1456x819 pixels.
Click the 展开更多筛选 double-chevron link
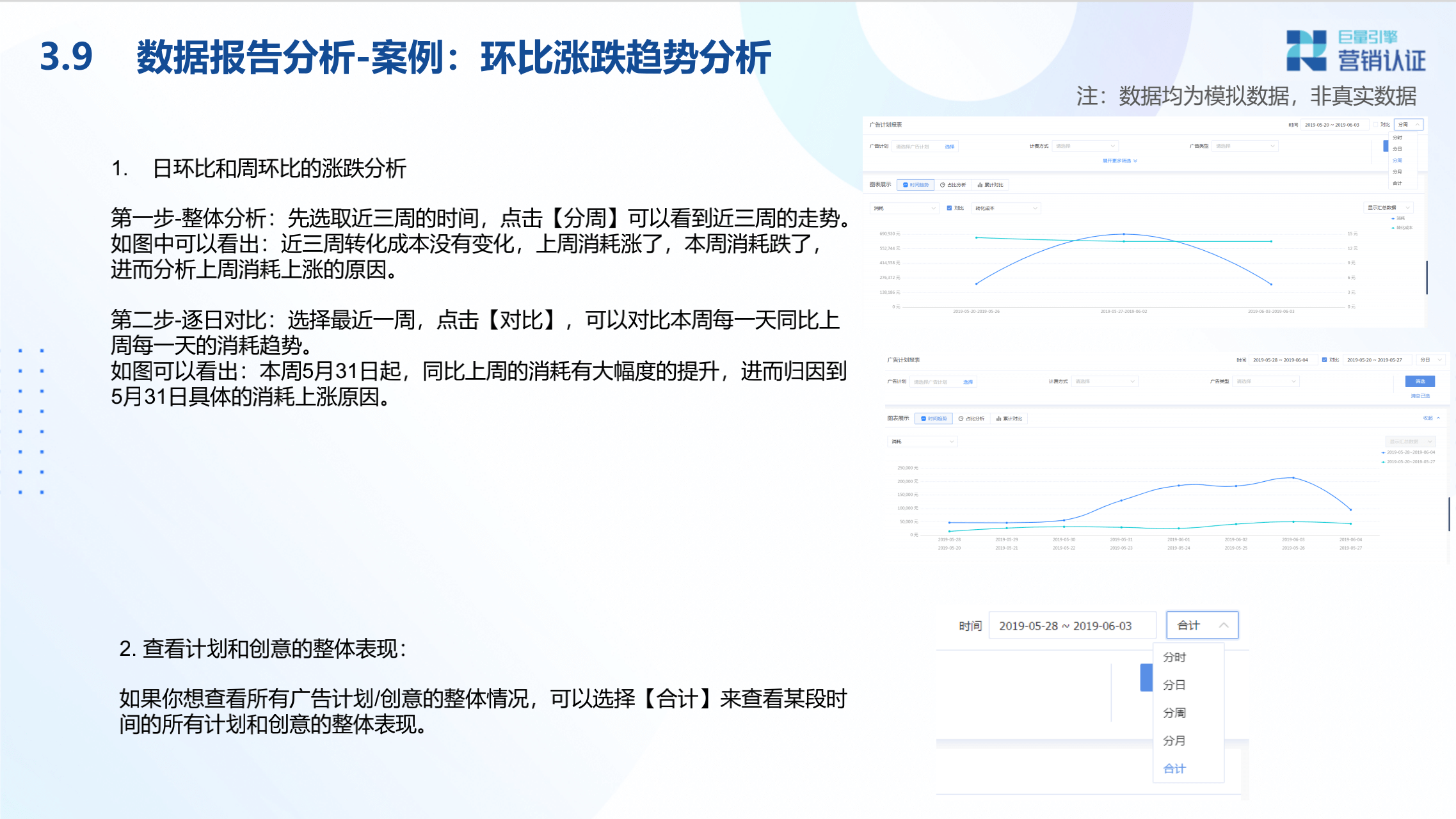1119,161
